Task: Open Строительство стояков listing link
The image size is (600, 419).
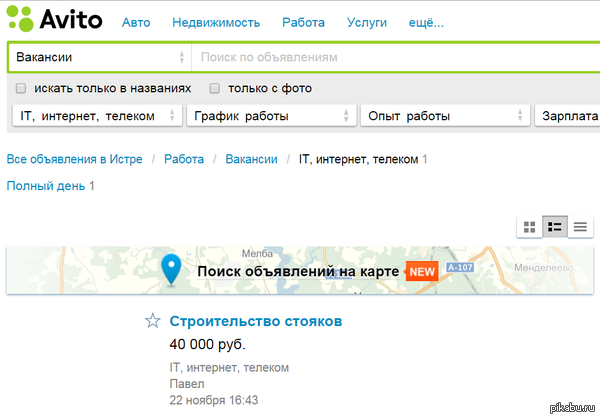Action: 256,321
